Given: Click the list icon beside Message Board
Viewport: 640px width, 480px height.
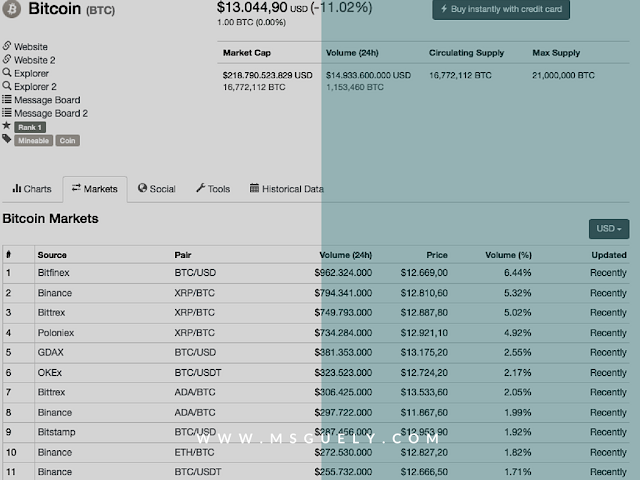Looking at the screenshot, I should [7, 99].
